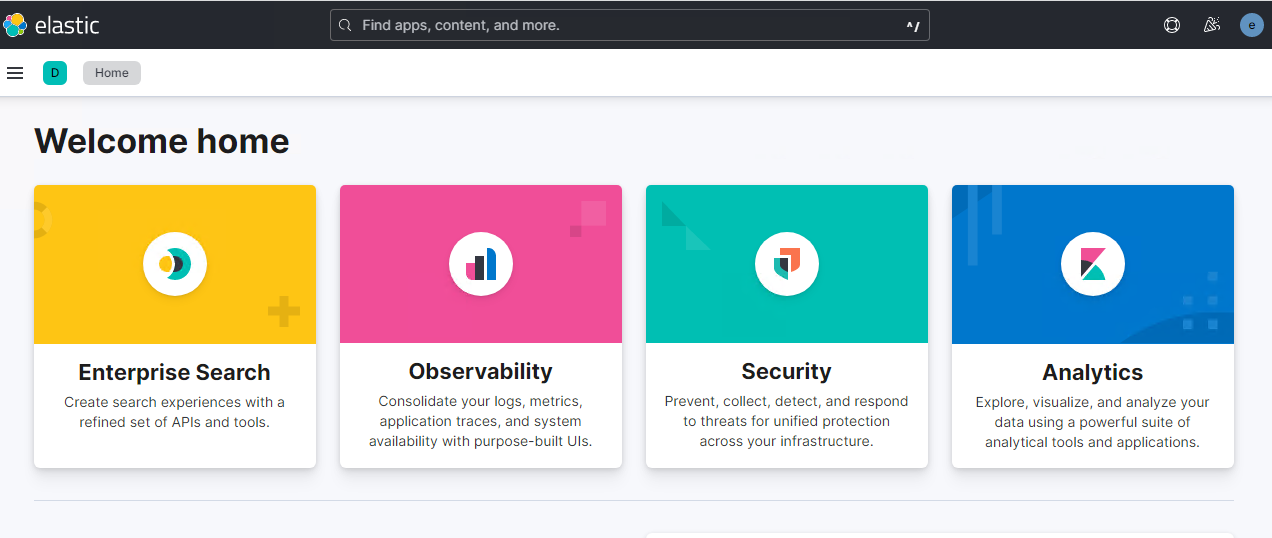
Task: Open the hamburger navigation menu
Action: 15,73
